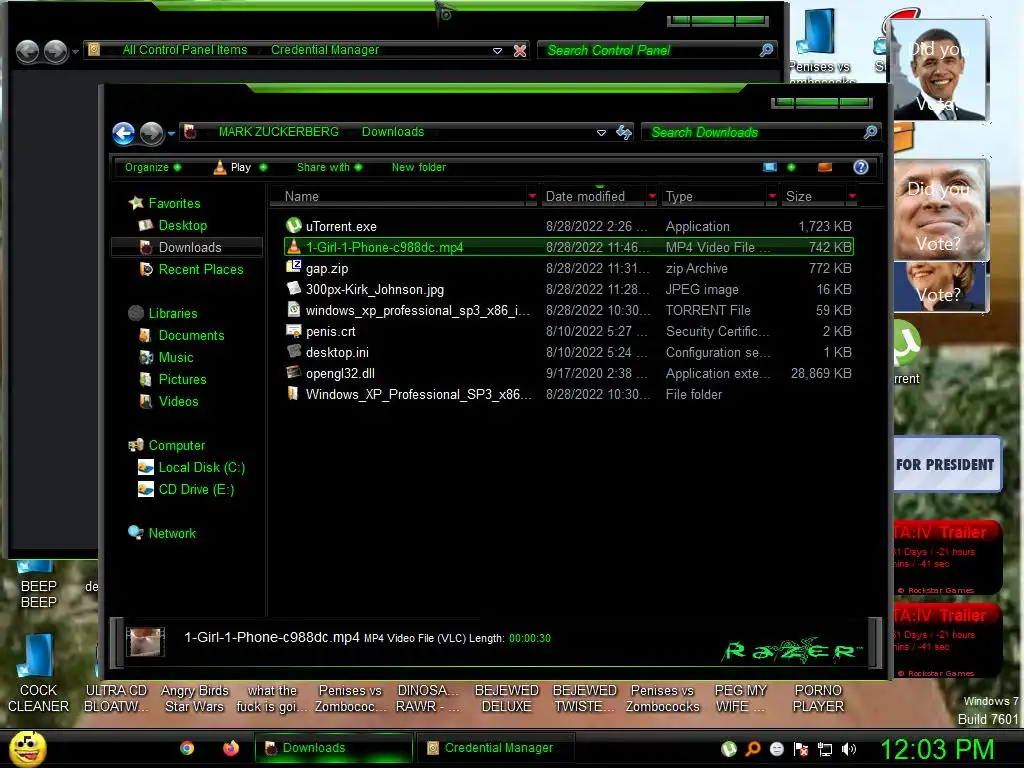Image resolution: width=1024 pixels, height=768 pixels.
Task: Open Computer in navigation pane
Action: point(176,445)
